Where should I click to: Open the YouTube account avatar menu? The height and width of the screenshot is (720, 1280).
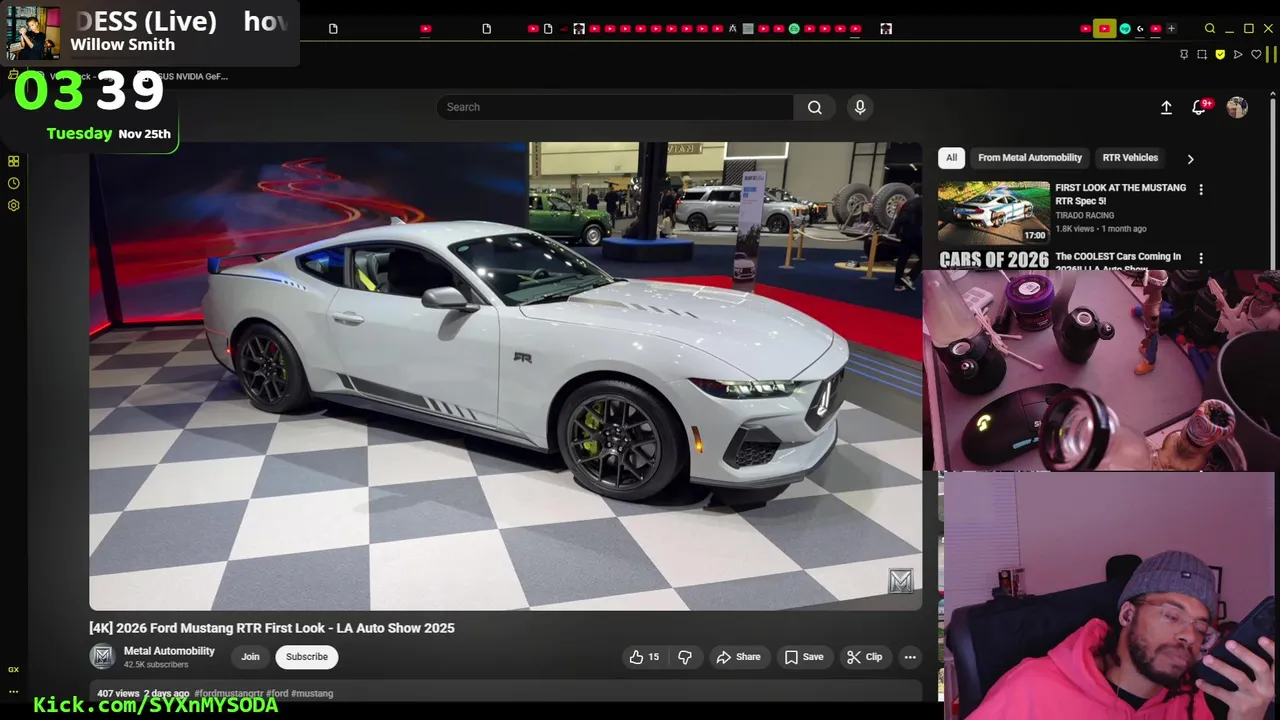(x=1237, y=107)
